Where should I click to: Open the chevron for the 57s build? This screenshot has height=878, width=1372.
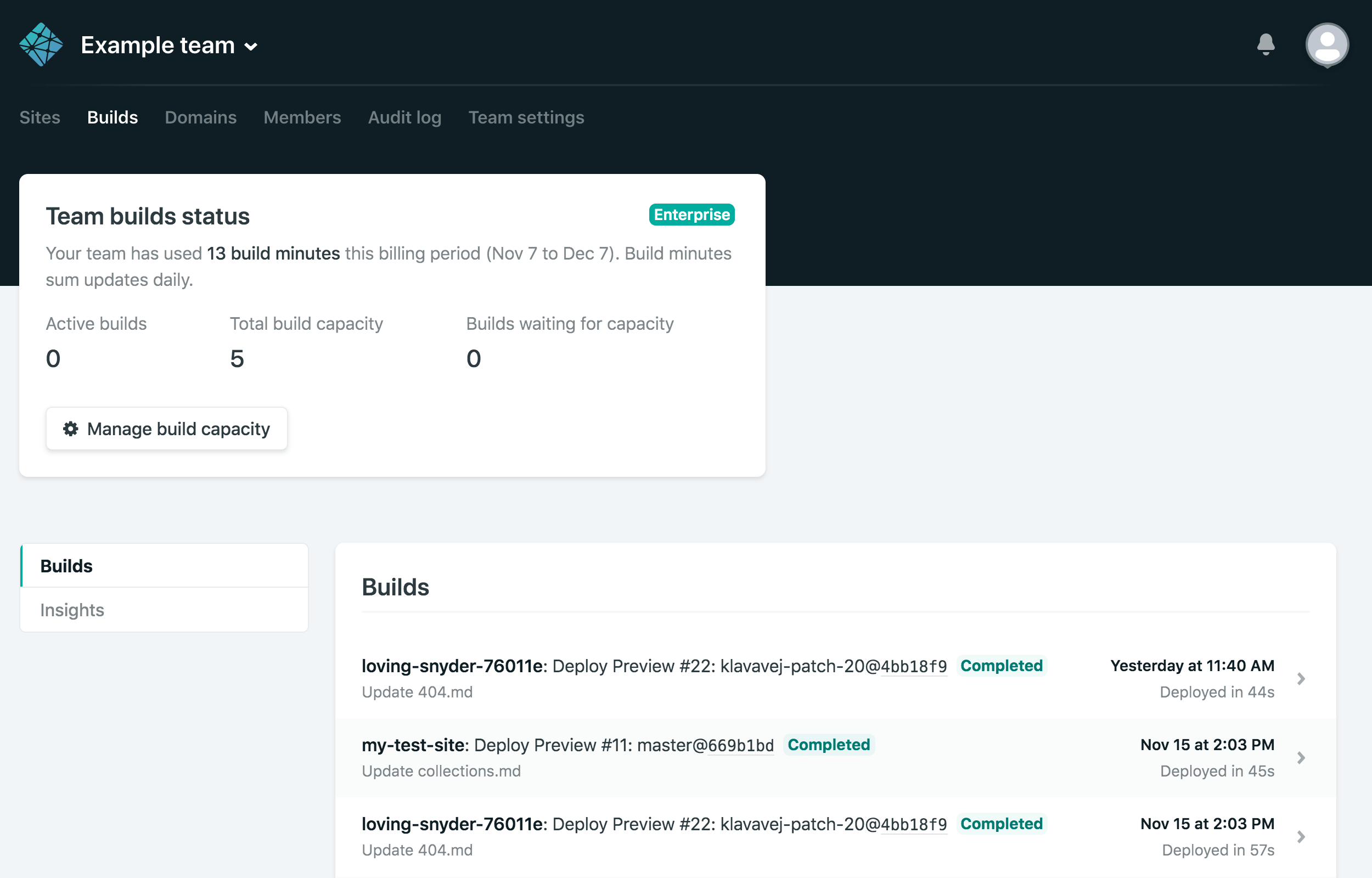click(1301, 836)
